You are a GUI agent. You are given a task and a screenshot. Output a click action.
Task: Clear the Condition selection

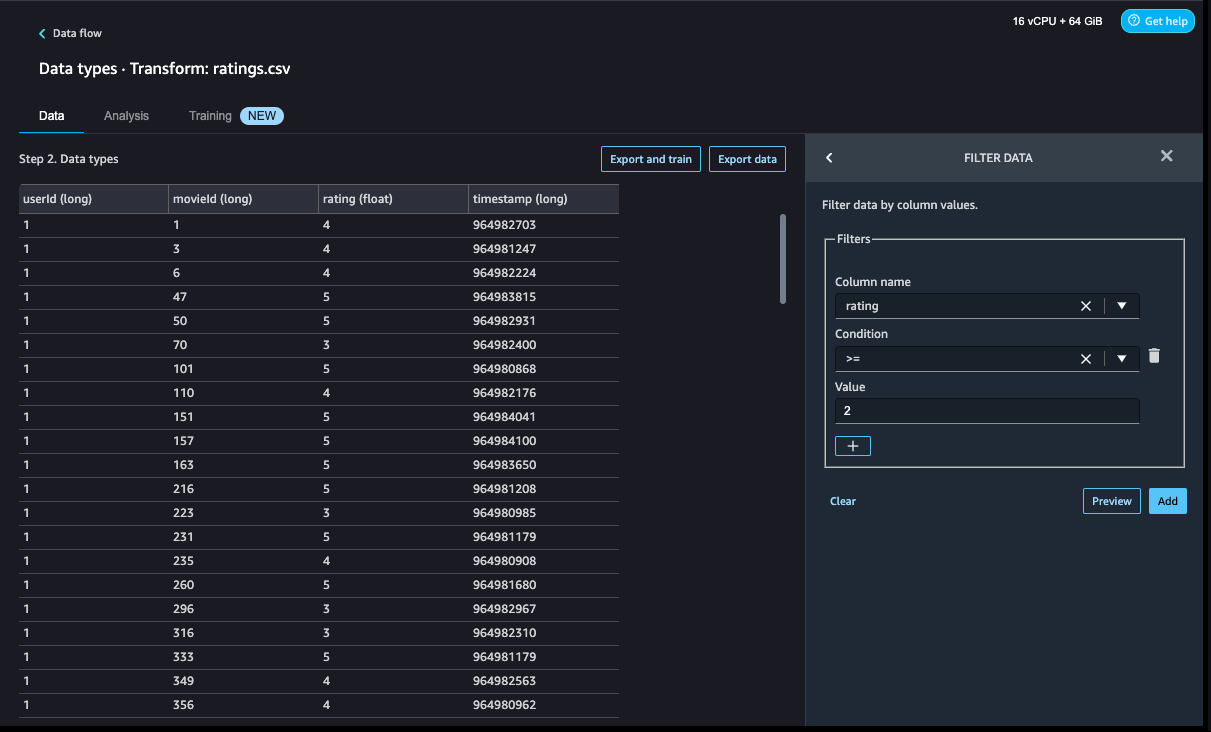click(1086, 358)
